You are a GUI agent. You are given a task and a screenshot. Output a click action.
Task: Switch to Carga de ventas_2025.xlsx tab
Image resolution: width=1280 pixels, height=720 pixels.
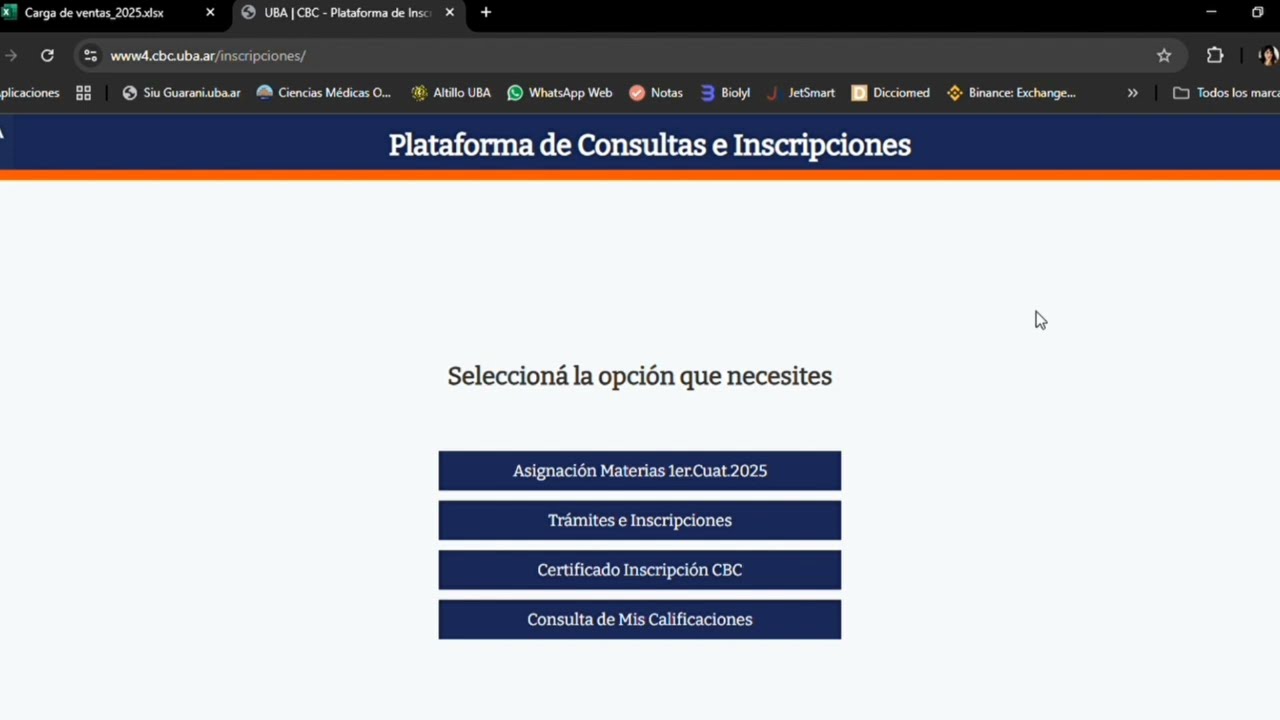point(110,13)
